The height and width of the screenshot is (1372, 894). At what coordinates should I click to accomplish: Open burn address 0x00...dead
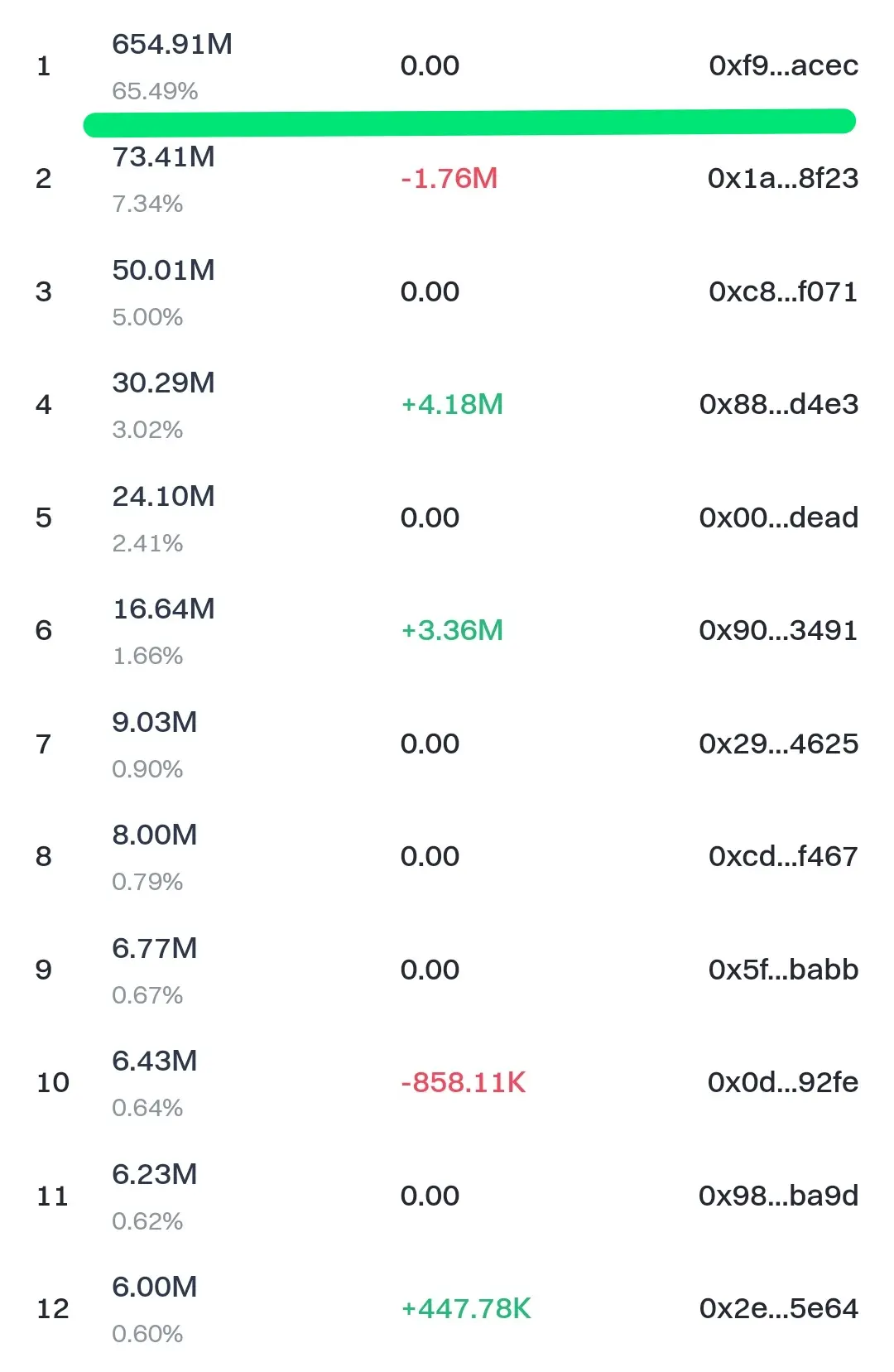pos(779,518)
